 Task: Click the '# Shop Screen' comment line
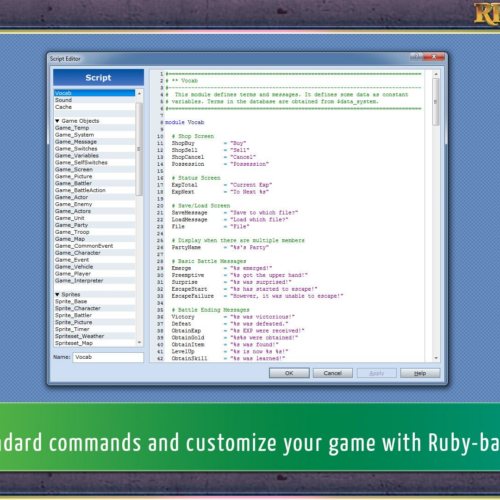click(x=193, y=136)
